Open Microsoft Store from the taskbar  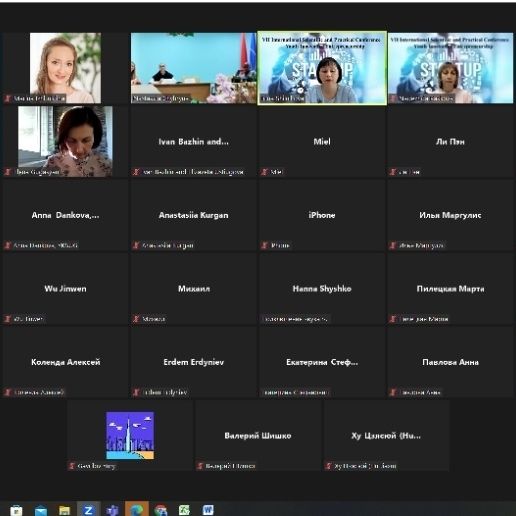point(16,510)
